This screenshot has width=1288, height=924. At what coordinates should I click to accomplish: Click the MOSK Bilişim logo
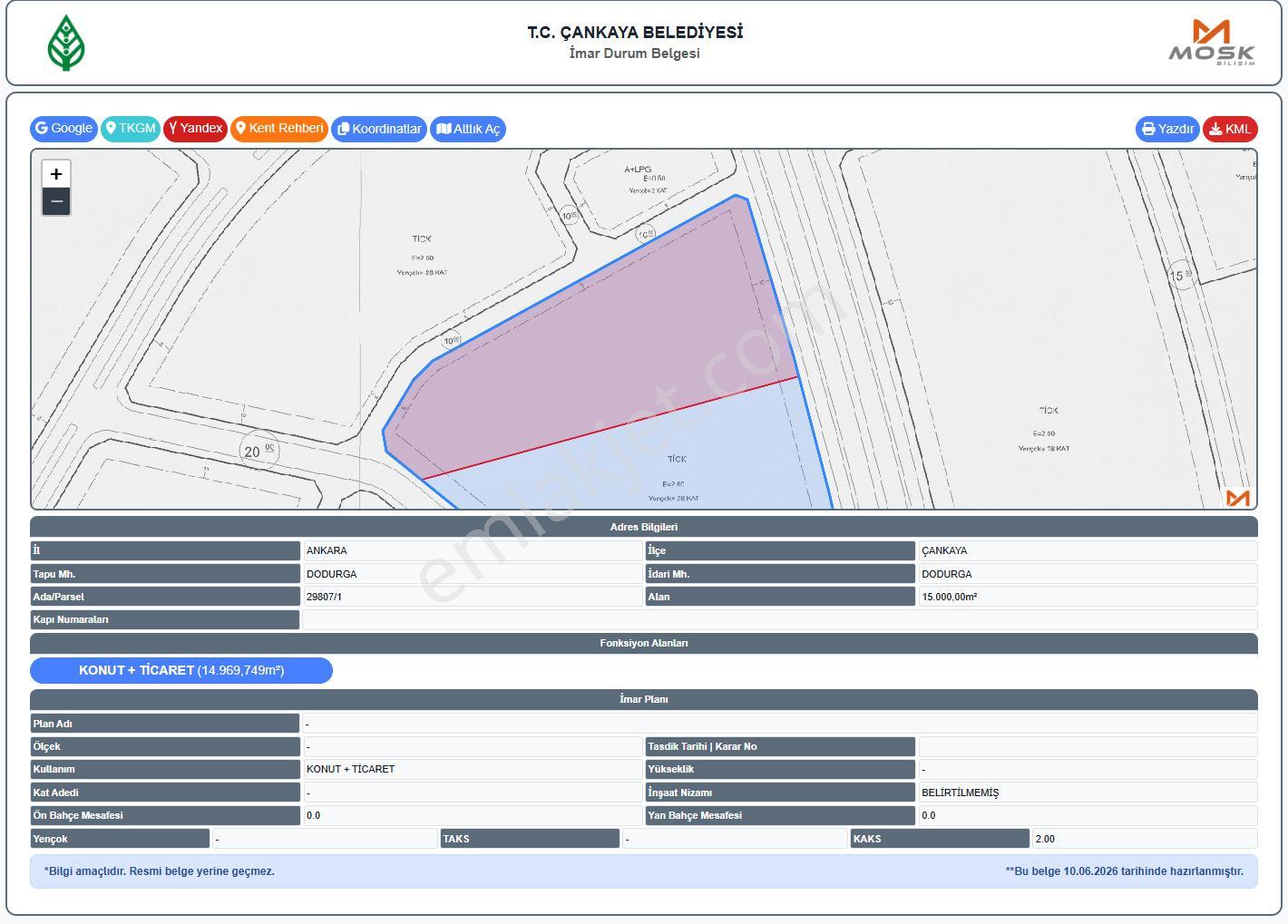click(x=1211, y=43)
